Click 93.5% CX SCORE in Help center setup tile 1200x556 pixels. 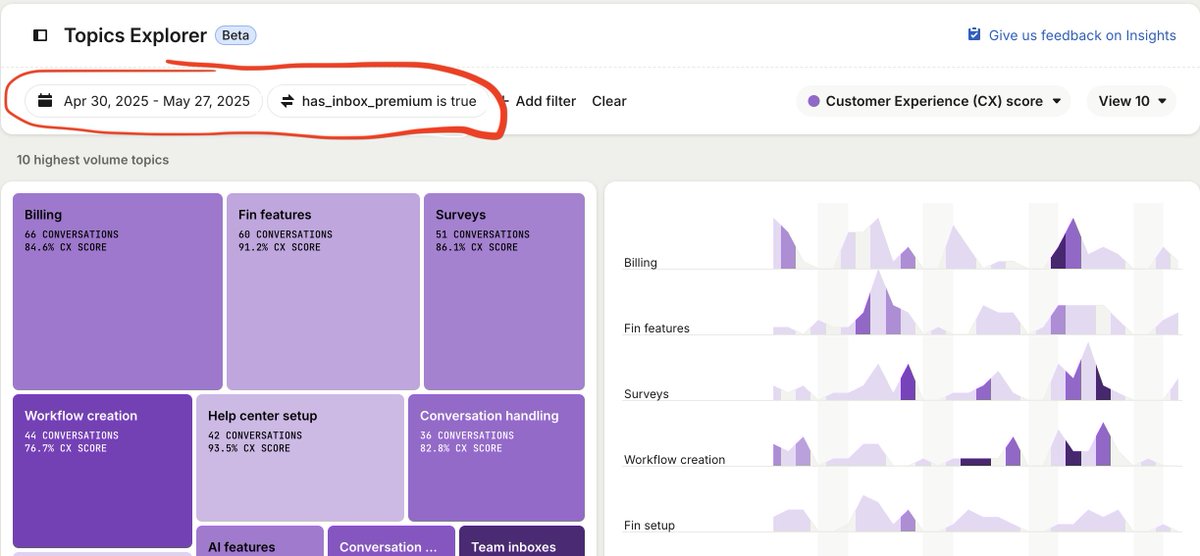pyautogui.click(x=249, y=448)
